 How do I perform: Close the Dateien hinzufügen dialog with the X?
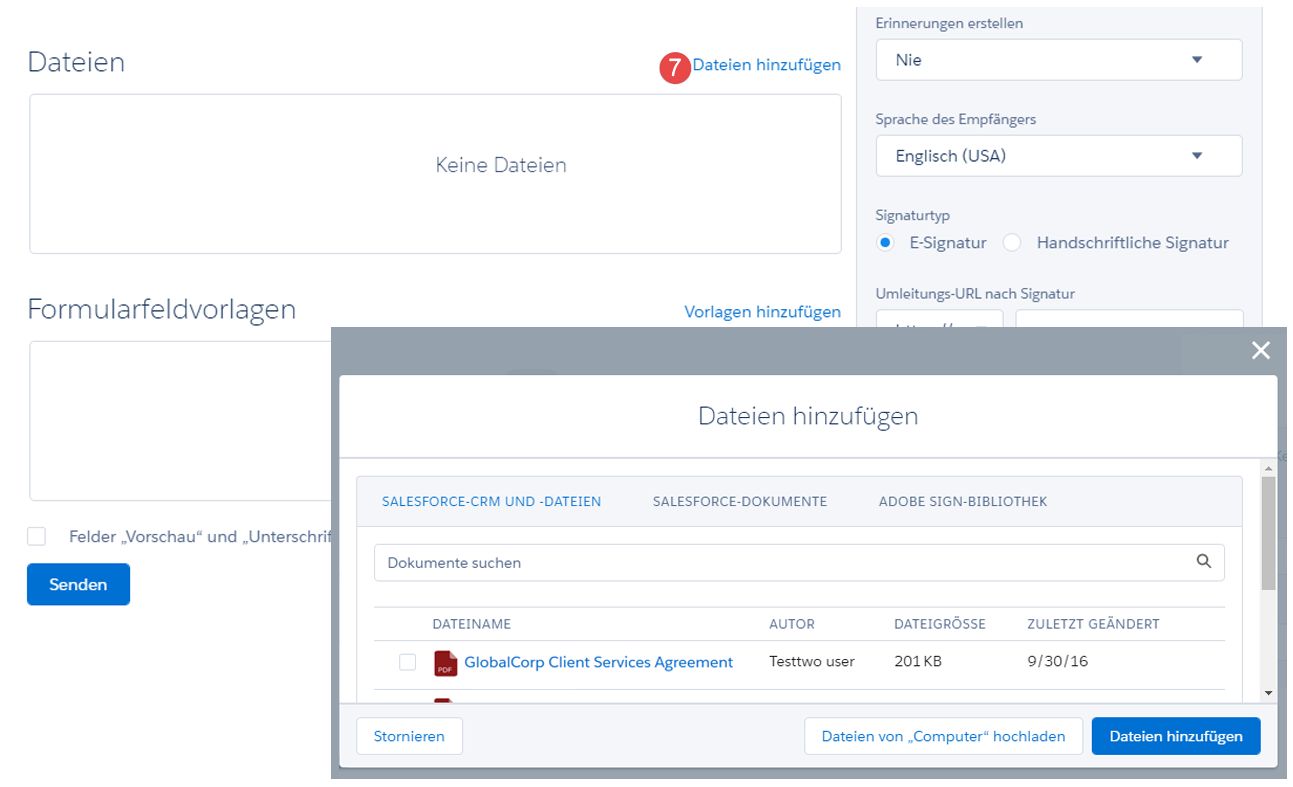tap(1260, 350)
